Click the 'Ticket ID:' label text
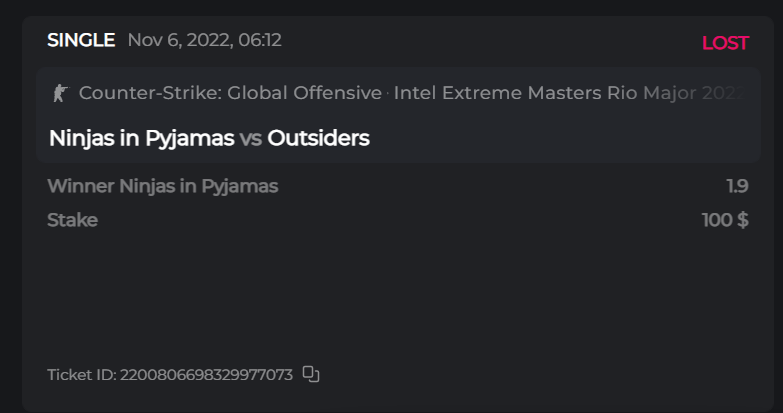The image size is (783, 413). (81, 375)
